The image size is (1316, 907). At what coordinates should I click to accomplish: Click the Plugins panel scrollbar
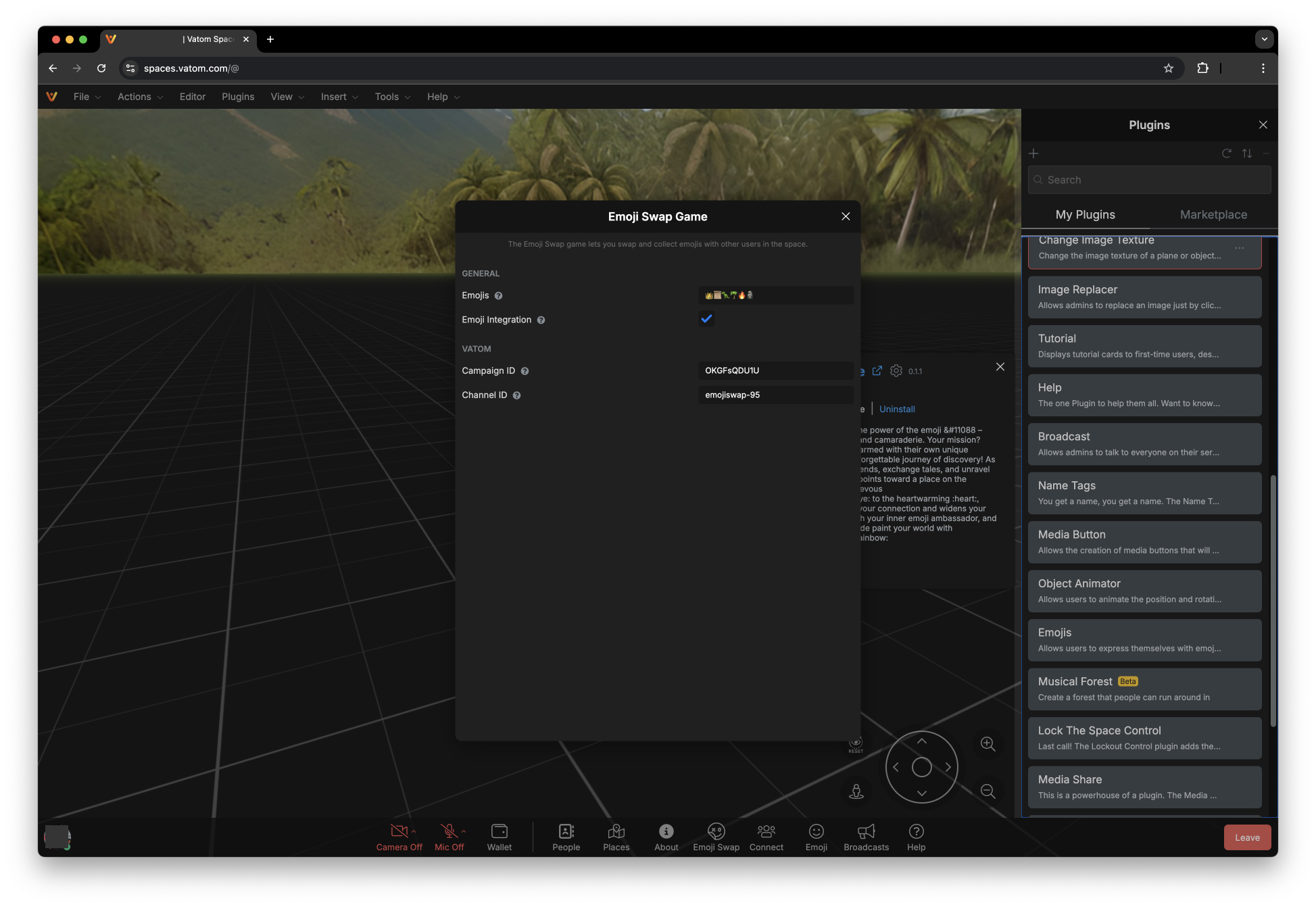pos(1273,600)
